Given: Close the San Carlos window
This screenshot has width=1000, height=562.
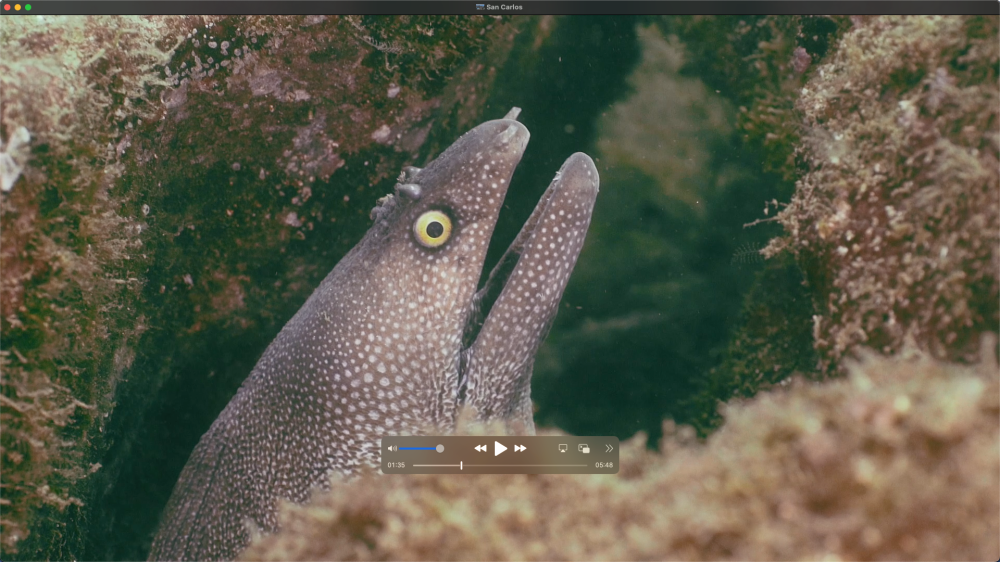Looking at the screenshot, I should pyautogui.click(x=7, y=7).
